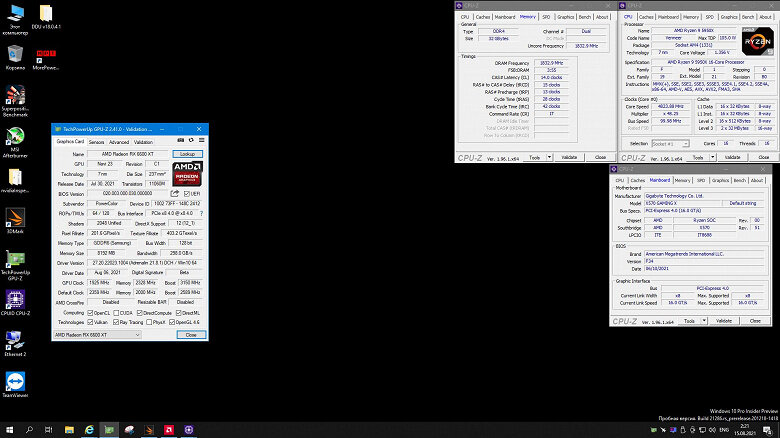
Task: Open DDU v18.0.4.1 folder on desktop
Action: pyautogui.click(x=46, y=16)
